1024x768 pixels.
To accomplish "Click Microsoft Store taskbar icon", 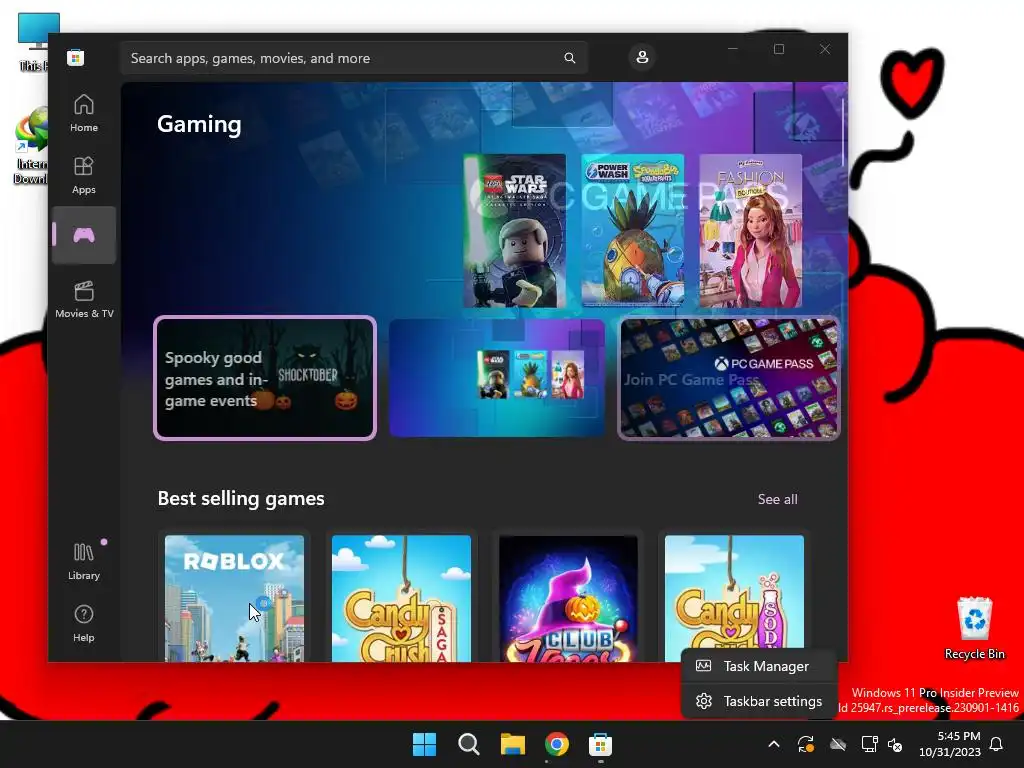I will pos(600,744).
